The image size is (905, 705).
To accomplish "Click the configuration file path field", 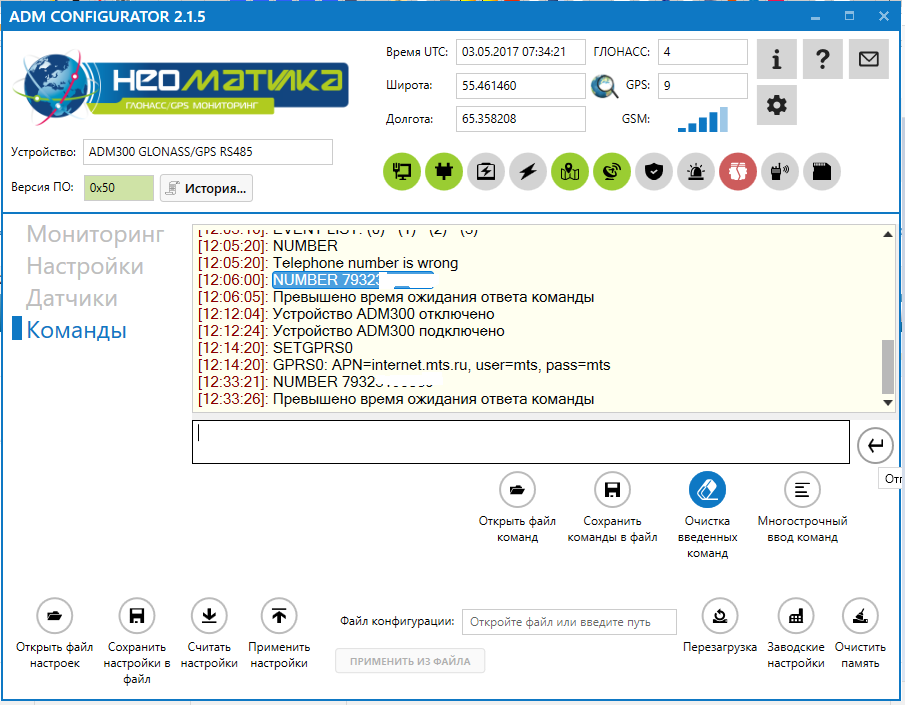I will click(569, 622).
